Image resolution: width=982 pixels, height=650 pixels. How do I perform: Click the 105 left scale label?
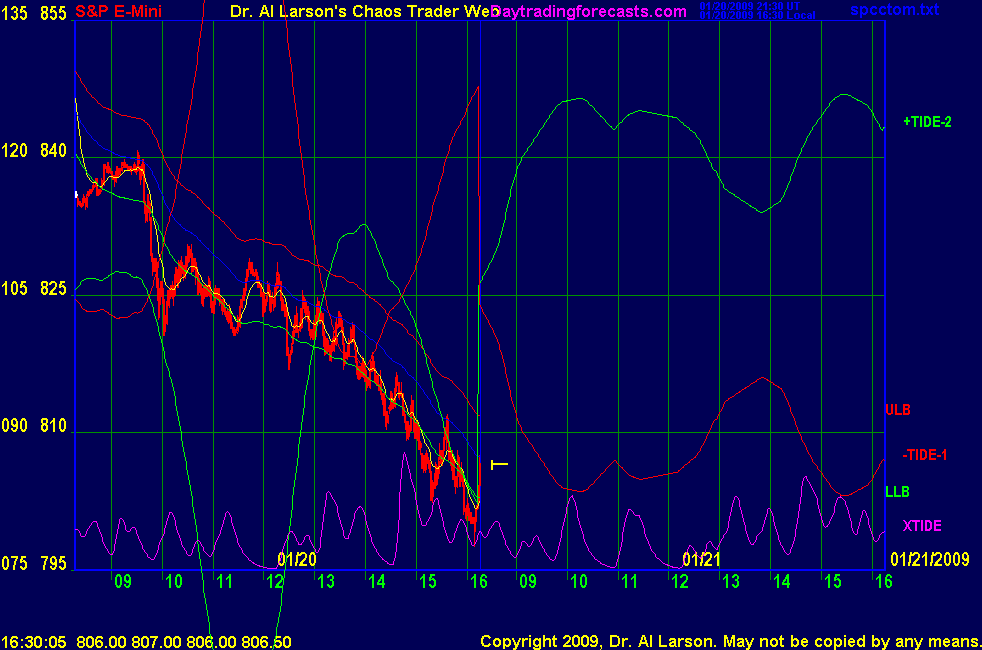[14, 289]
